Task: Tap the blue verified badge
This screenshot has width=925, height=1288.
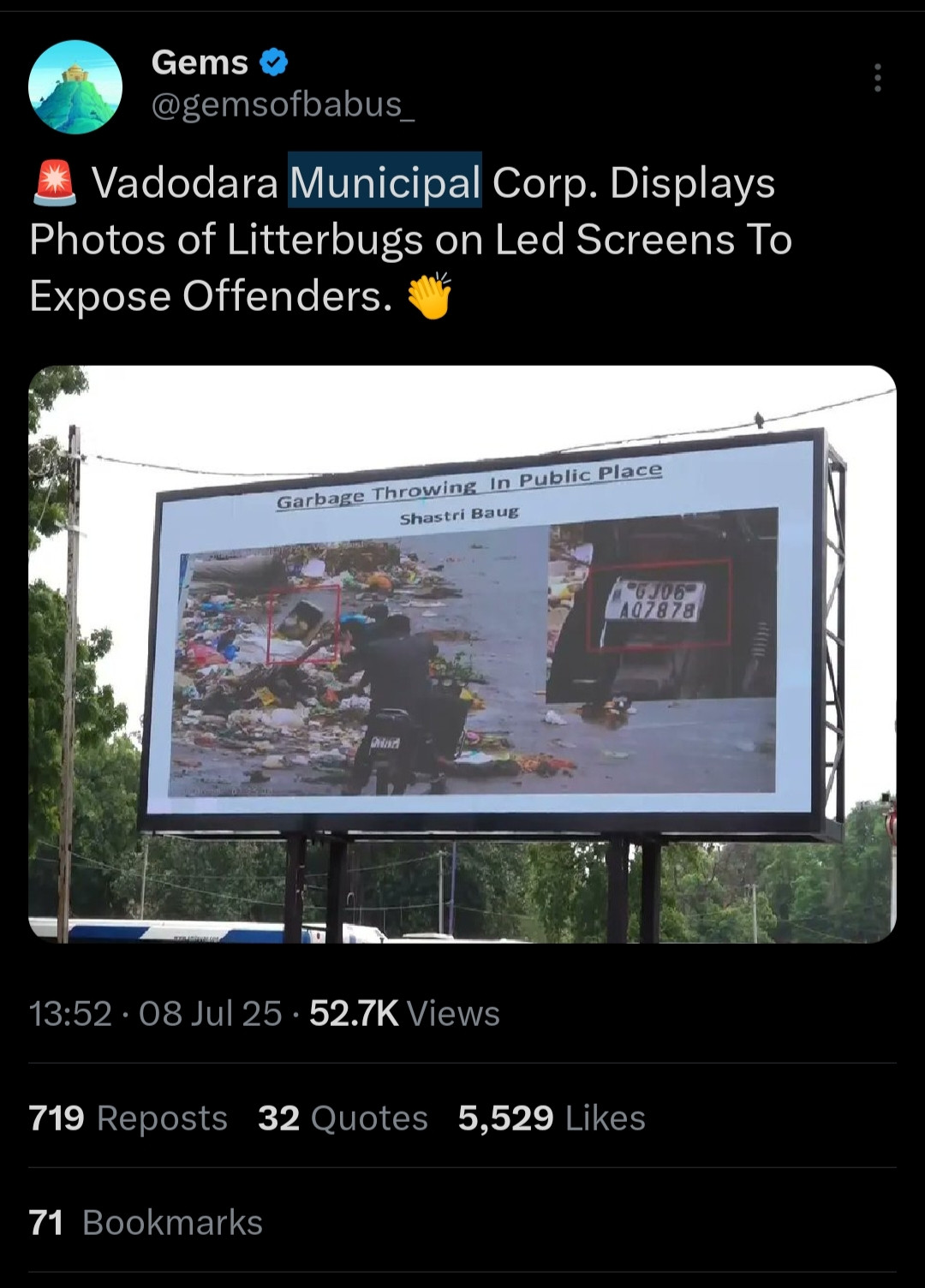Action: point(273,63)
